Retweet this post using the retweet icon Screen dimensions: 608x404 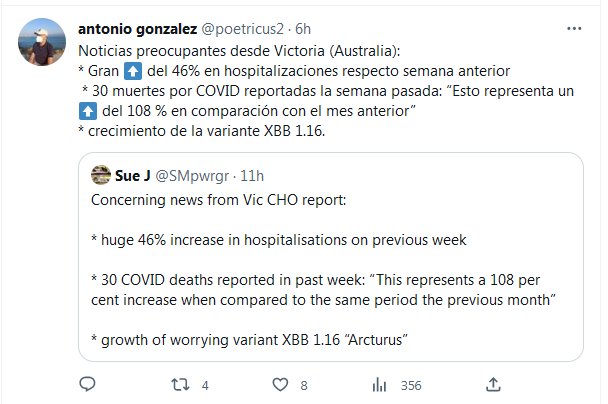click(x=176, y=383)
